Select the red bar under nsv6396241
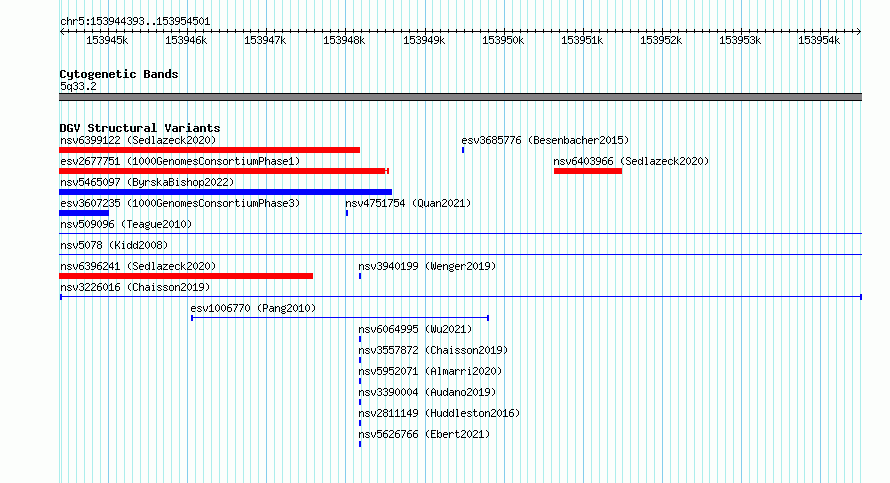890x483 pixels. tap(186, 276)
